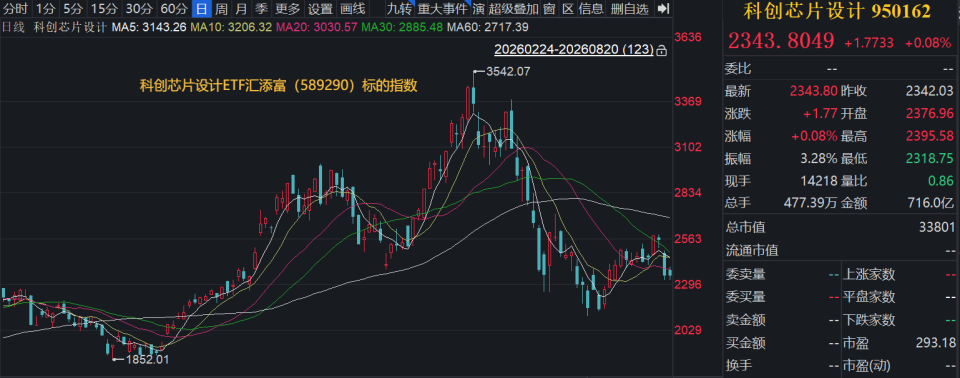The width and height of the screenshot is (960, 378).
Task: Click the 金额 value 716.0亿
Action: point(929,204)
